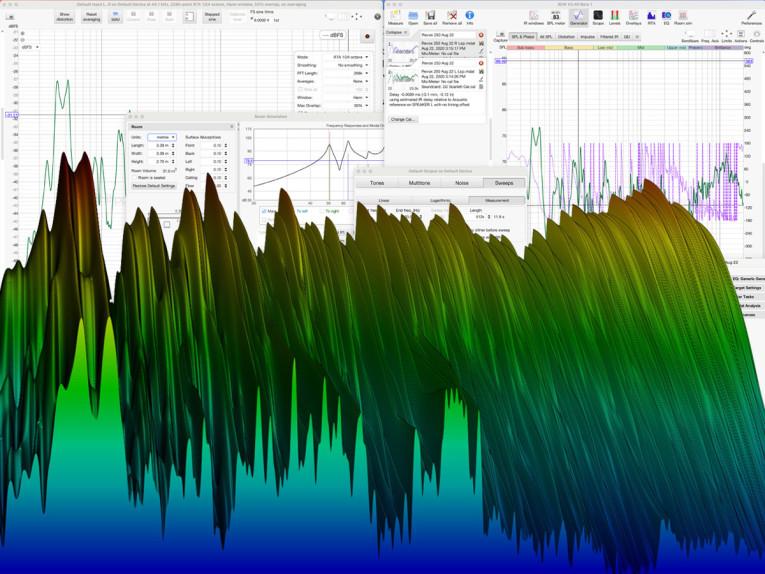Open Preferences with the wrench icon
The image size is (765, 574).
[x=751, y=16]
